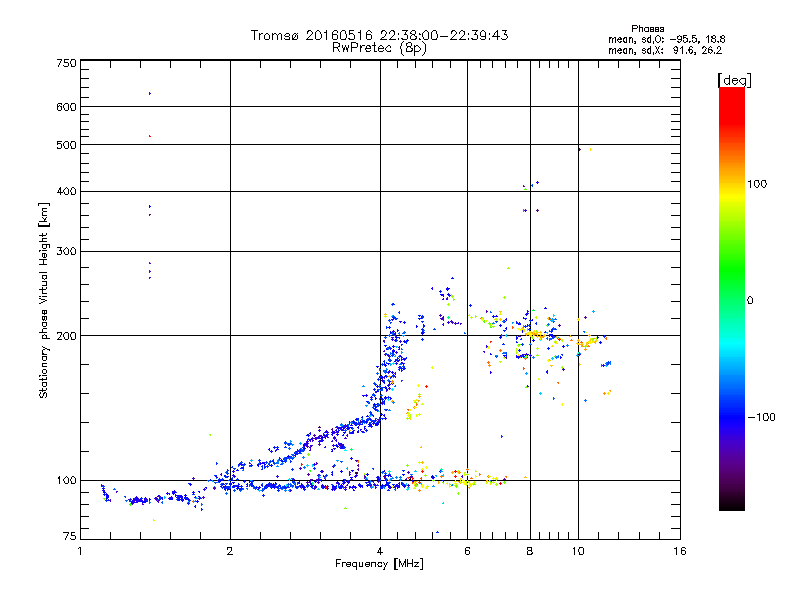Click the x-axis tick label '10'
Image resolution: width=800 pixels, height=600 pixels.
point(578,551)
